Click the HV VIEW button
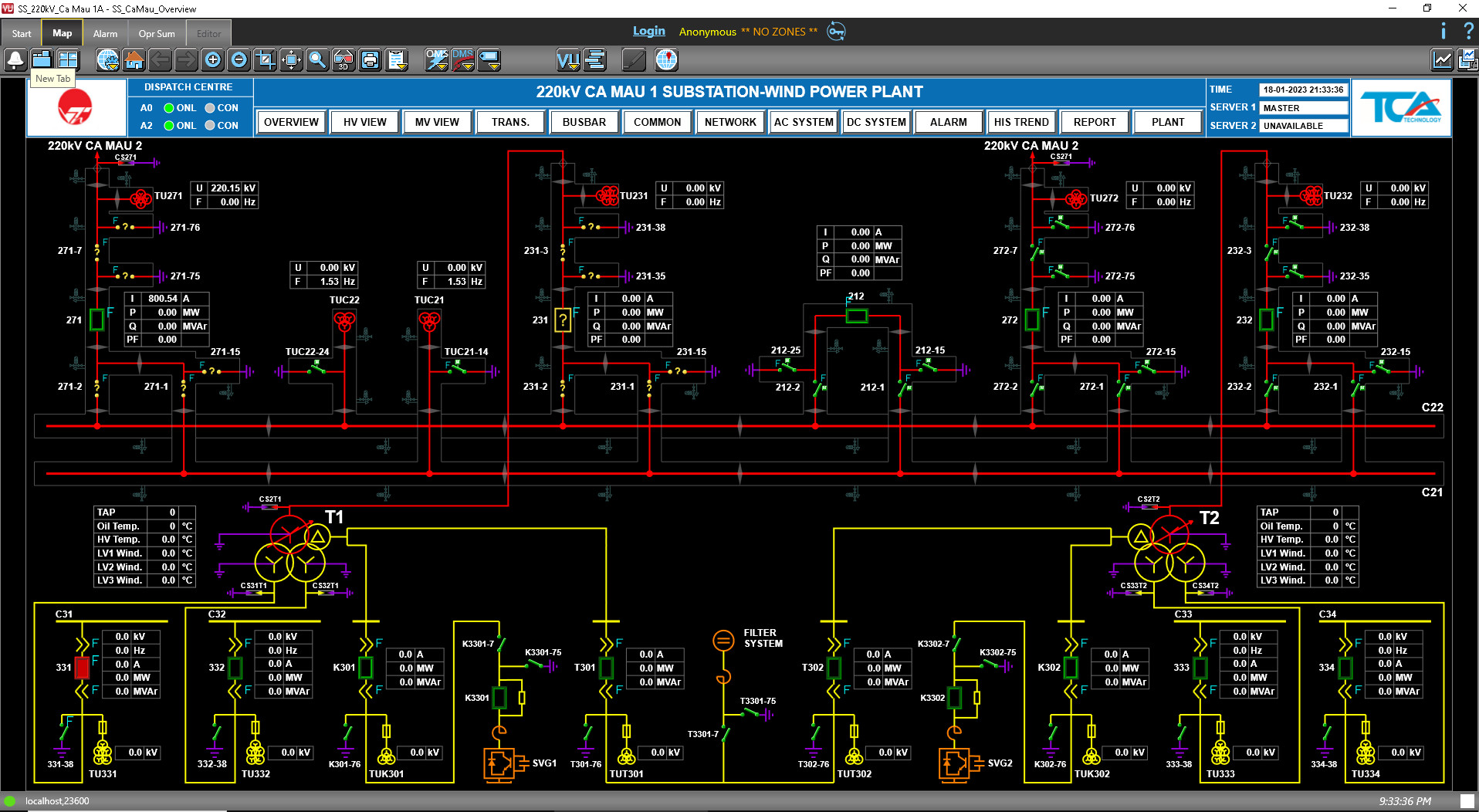The image size is (1479, 812). (364, 122)
